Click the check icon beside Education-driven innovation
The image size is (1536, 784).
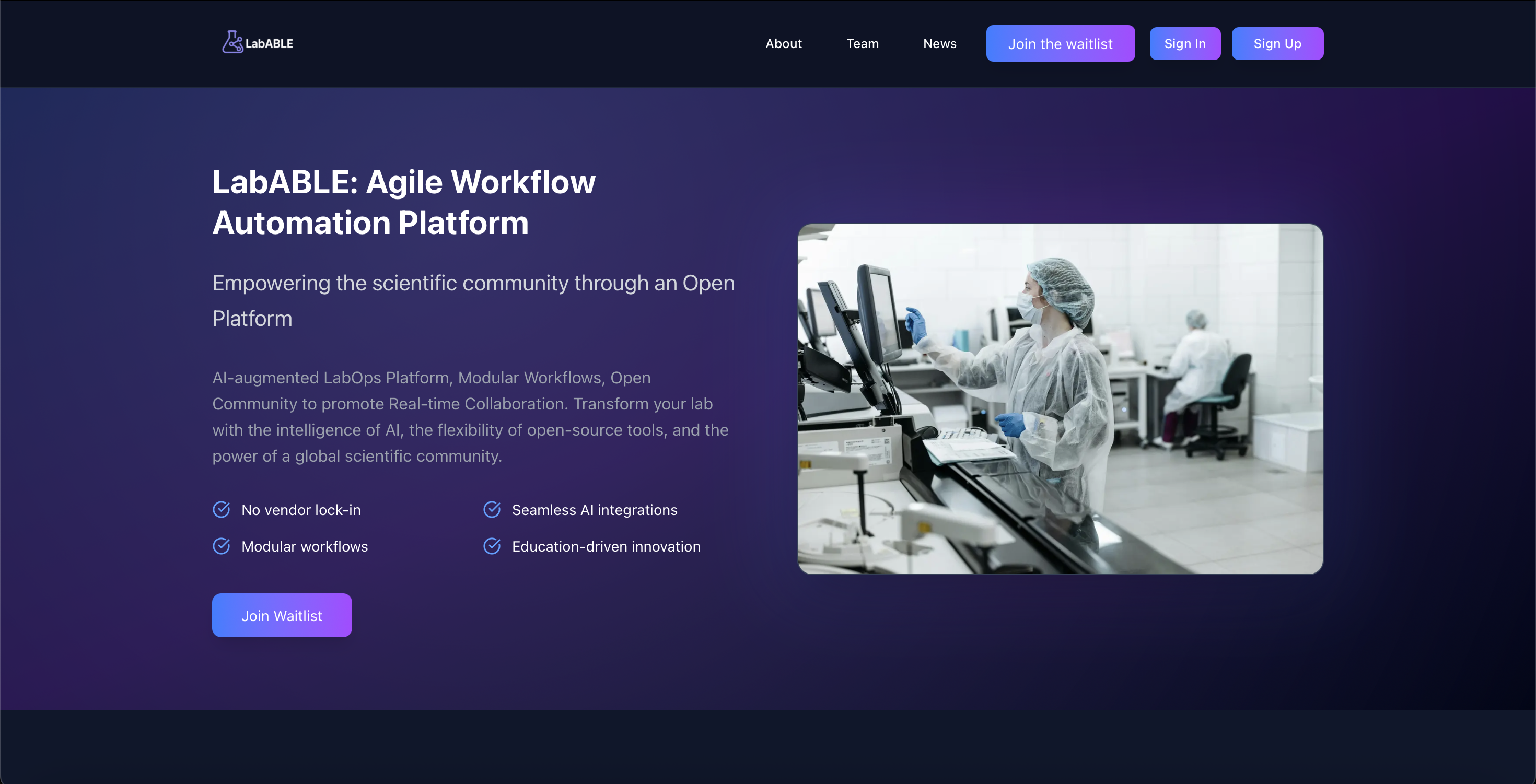[492, 546]
